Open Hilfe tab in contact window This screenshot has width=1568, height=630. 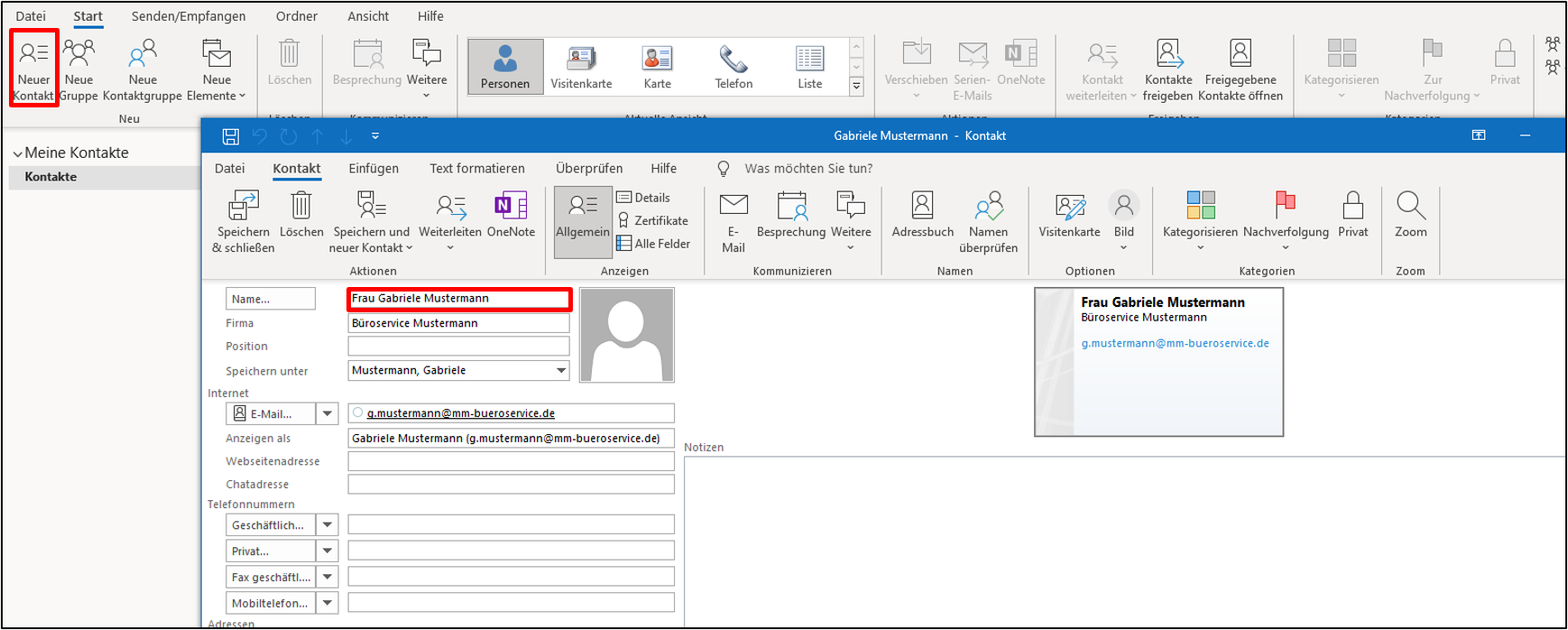664,168
